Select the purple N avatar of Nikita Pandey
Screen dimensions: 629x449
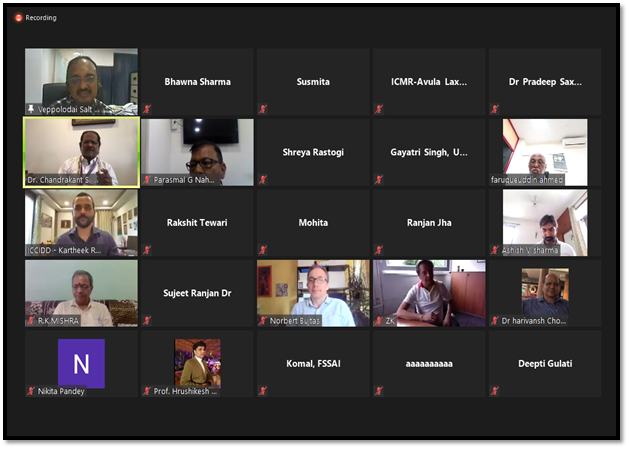point(81,364)
